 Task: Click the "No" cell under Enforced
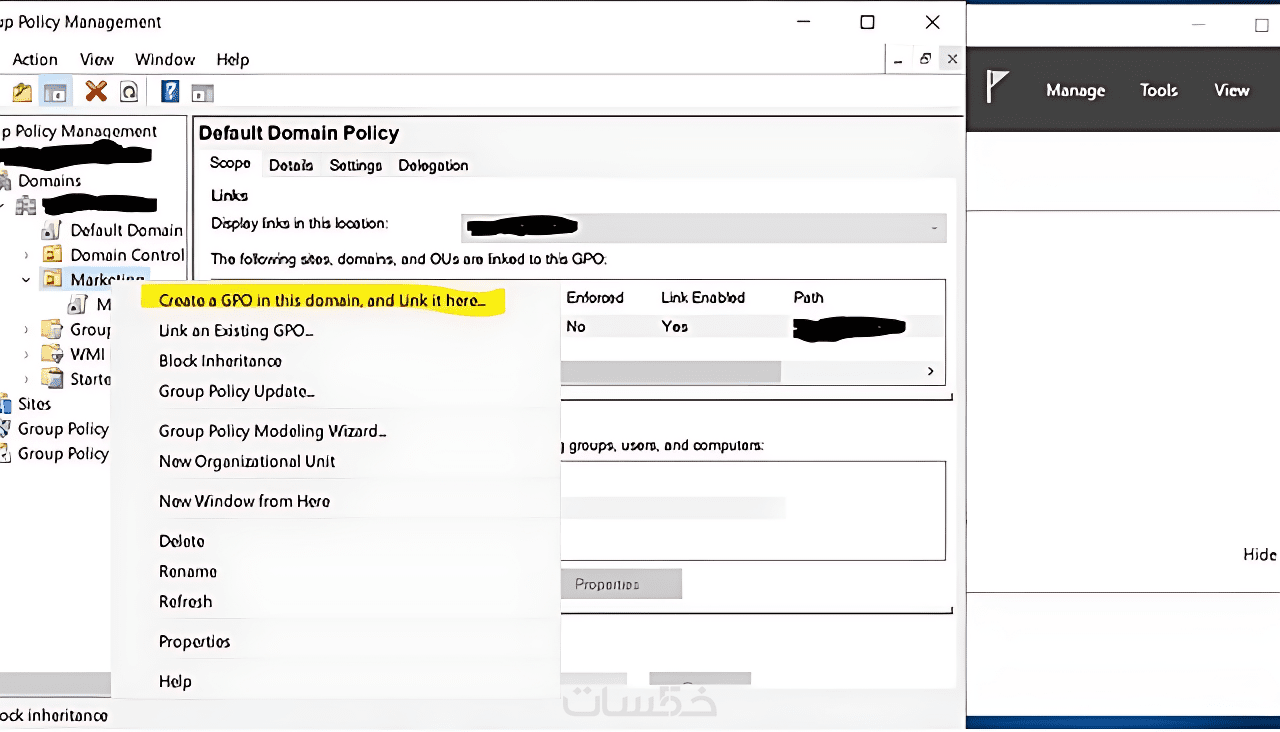coord(576,326)
